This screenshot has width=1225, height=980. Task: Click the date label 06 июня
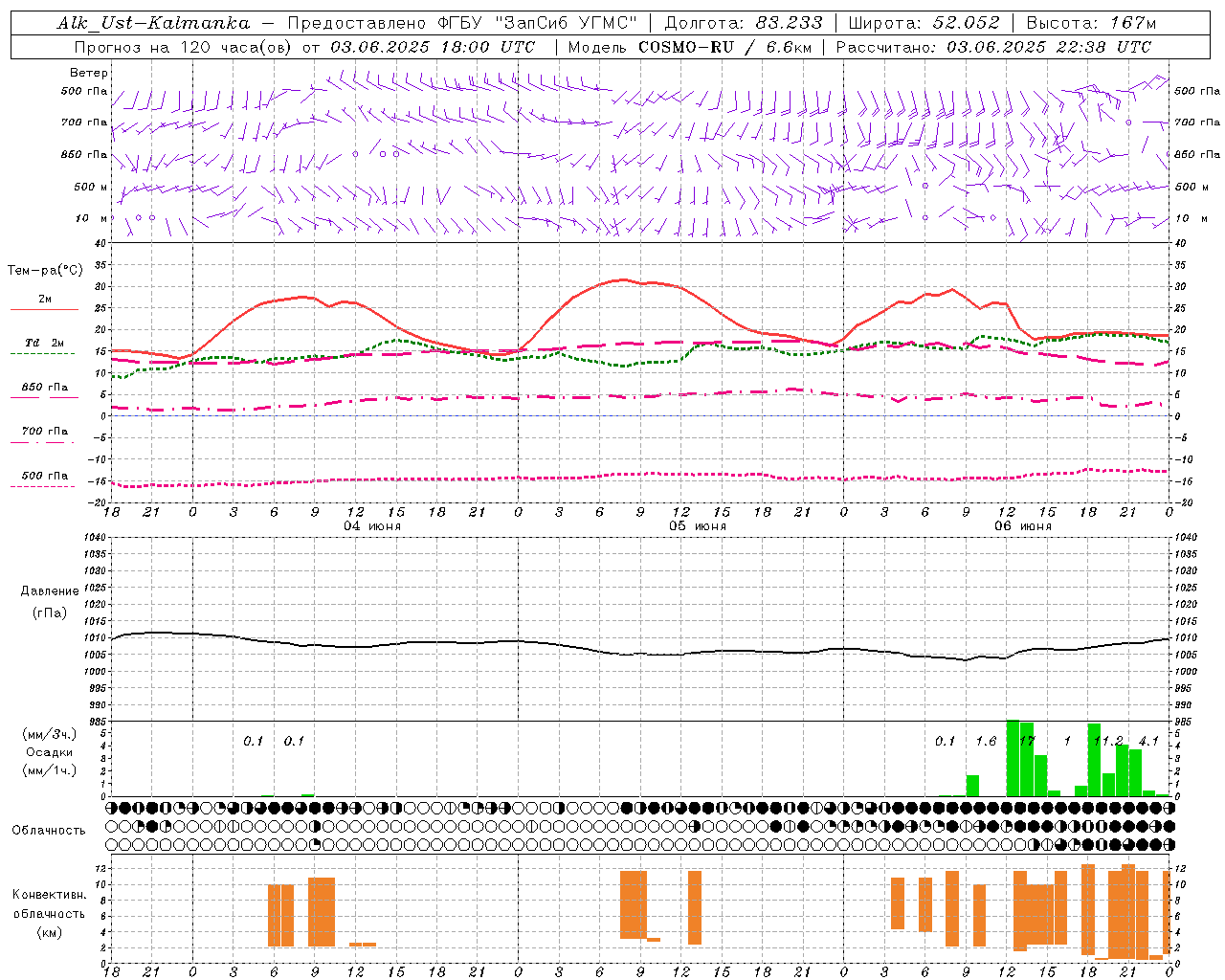click(x=1023, y=525)
